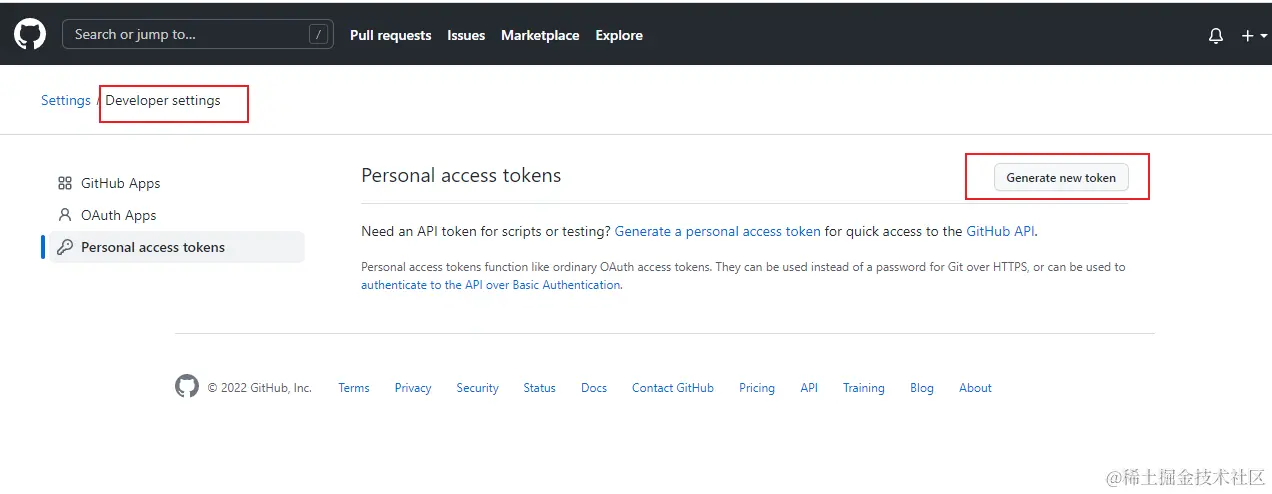Image resolution: width=1272 pixels, height=494 pixels.
Task: Select Personal access tokens in sidebar
Action: pos(177,247)
